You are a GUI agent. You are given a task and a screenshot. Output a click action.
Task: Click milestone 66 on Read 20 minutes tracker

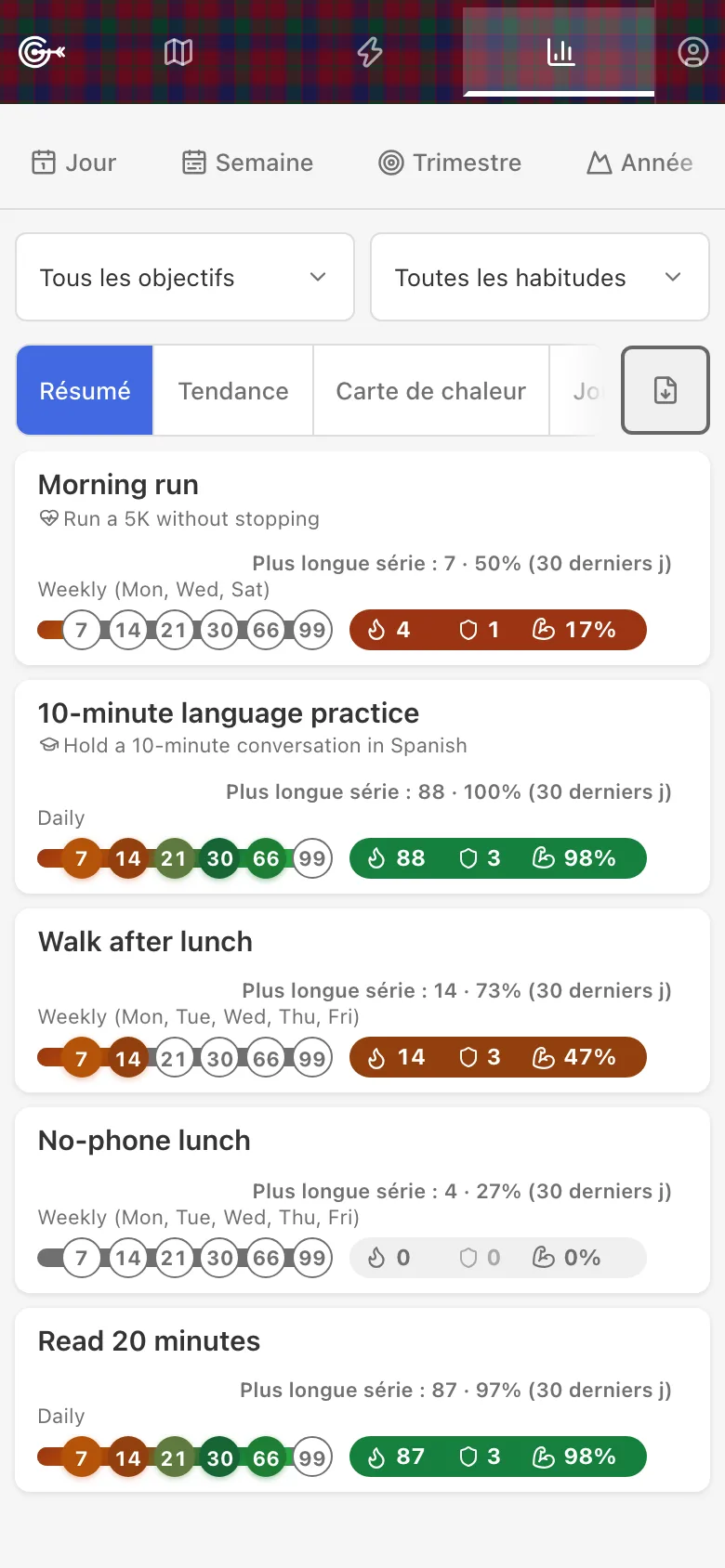tap(266, 1457)
